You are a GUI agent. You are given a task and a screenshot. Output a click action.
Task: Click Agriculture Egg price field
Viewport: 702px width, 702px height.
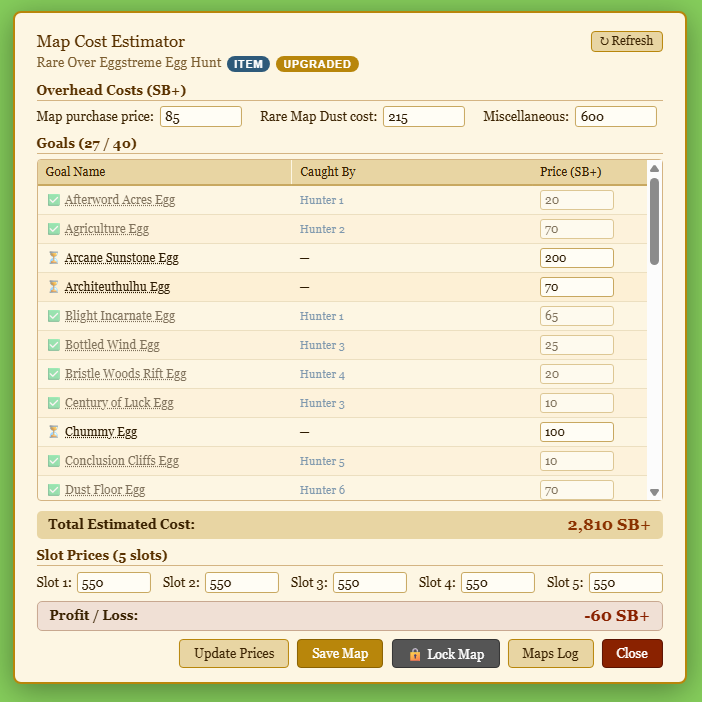pyautogui.click(x=577, y=229)
